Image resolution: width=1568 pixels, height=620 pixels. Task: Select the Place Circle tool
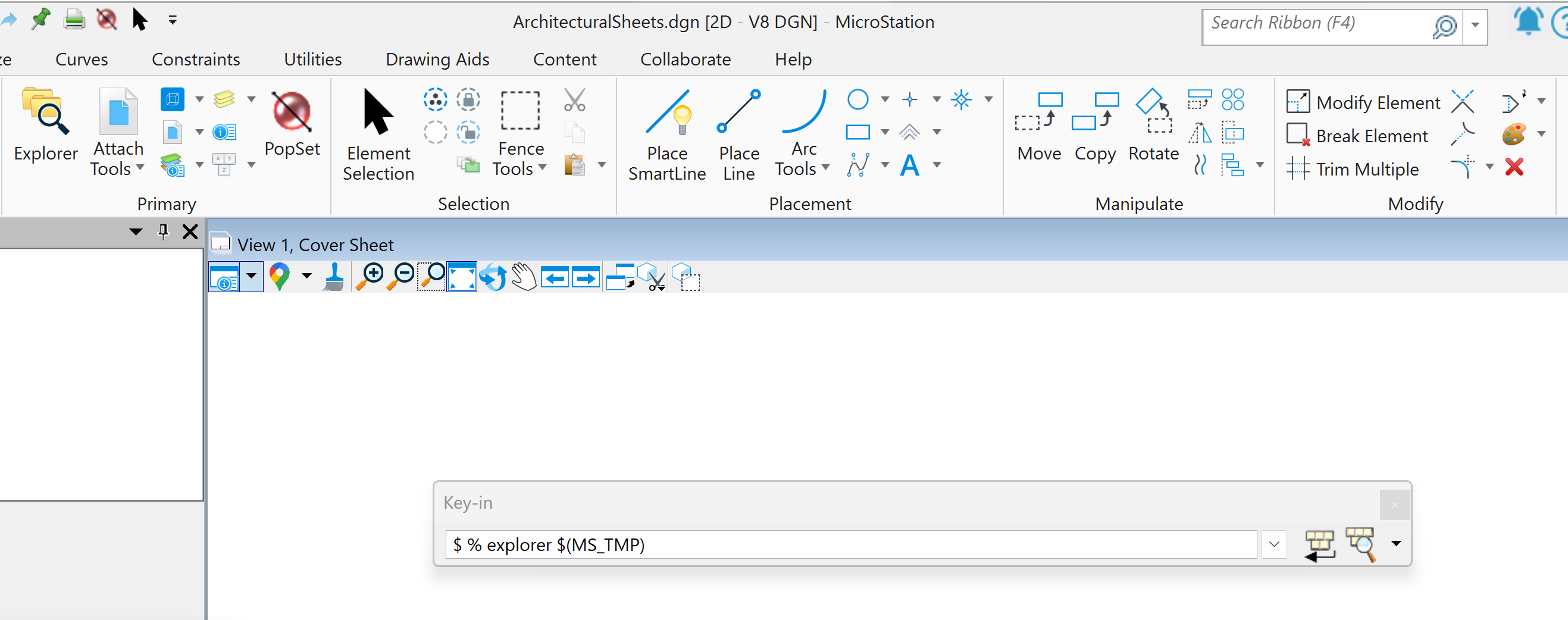857,99
